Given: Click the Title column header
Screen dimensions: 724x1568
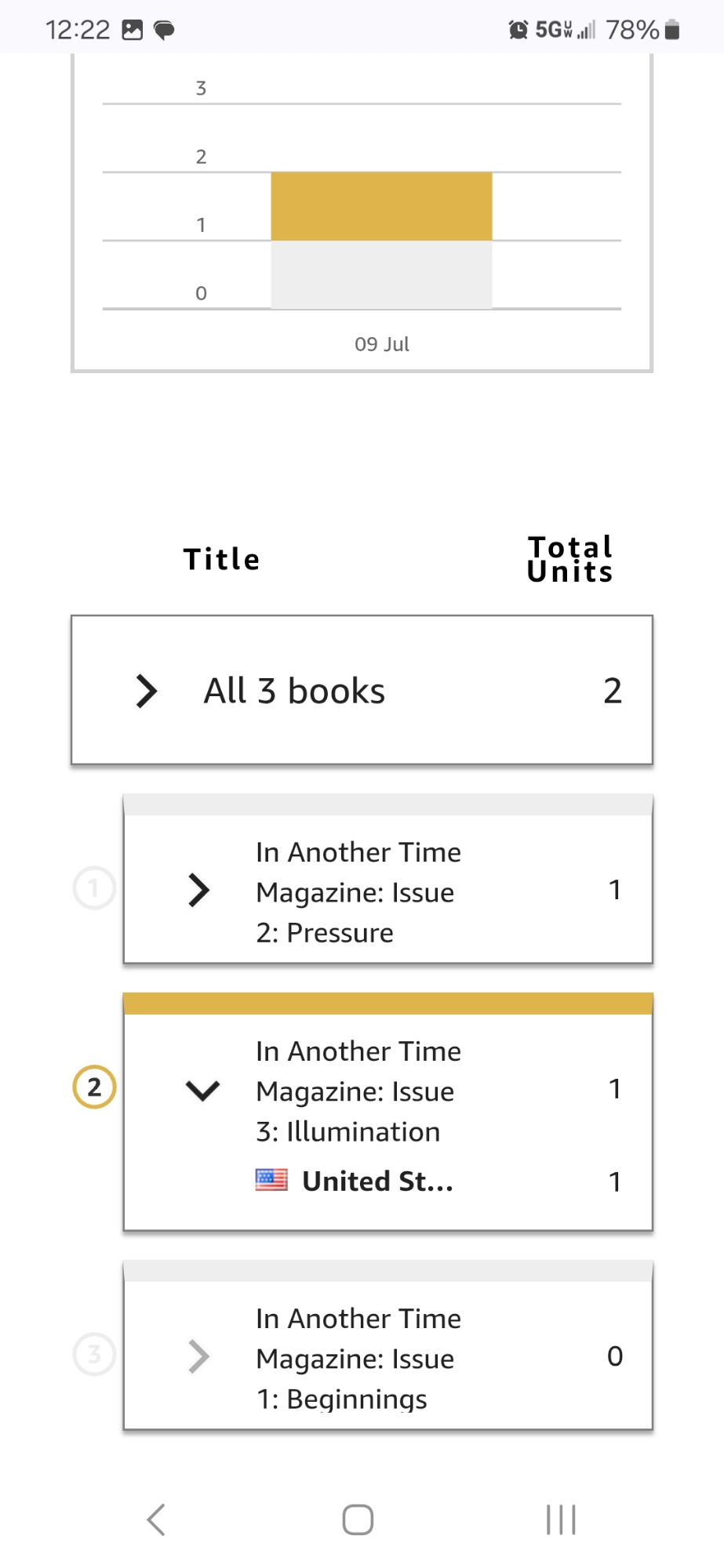Looking at the screenshot, I should click(x=221, y=560).
